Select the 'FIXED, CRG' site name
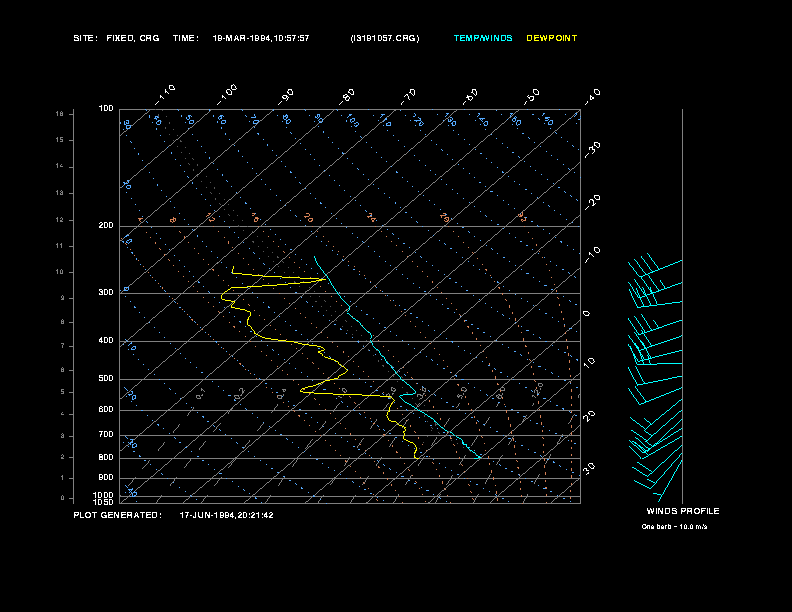The image size is (792, 612). pyautogui.click(x=133, y=38)
